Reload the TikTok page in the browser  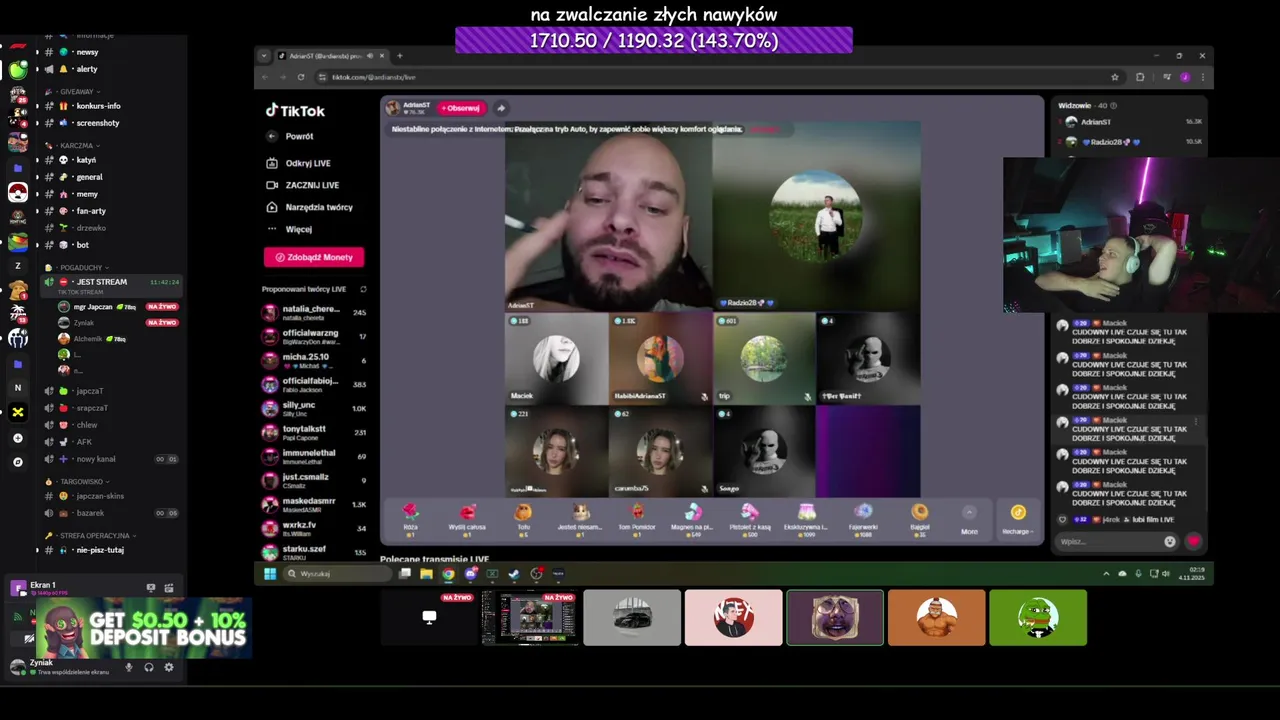coord(301,77)
